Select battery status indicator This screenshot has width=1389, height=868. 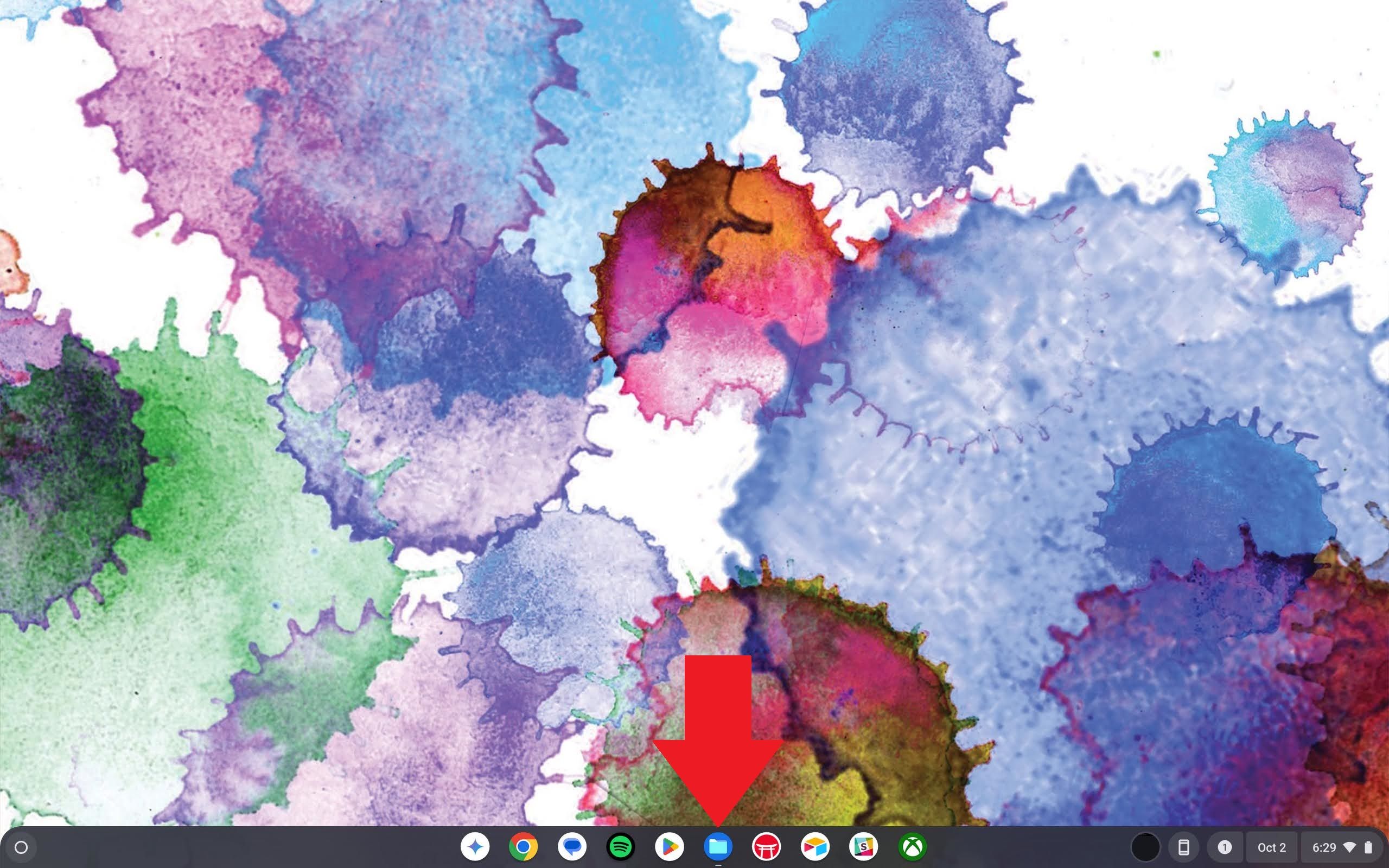point(1370,847)
